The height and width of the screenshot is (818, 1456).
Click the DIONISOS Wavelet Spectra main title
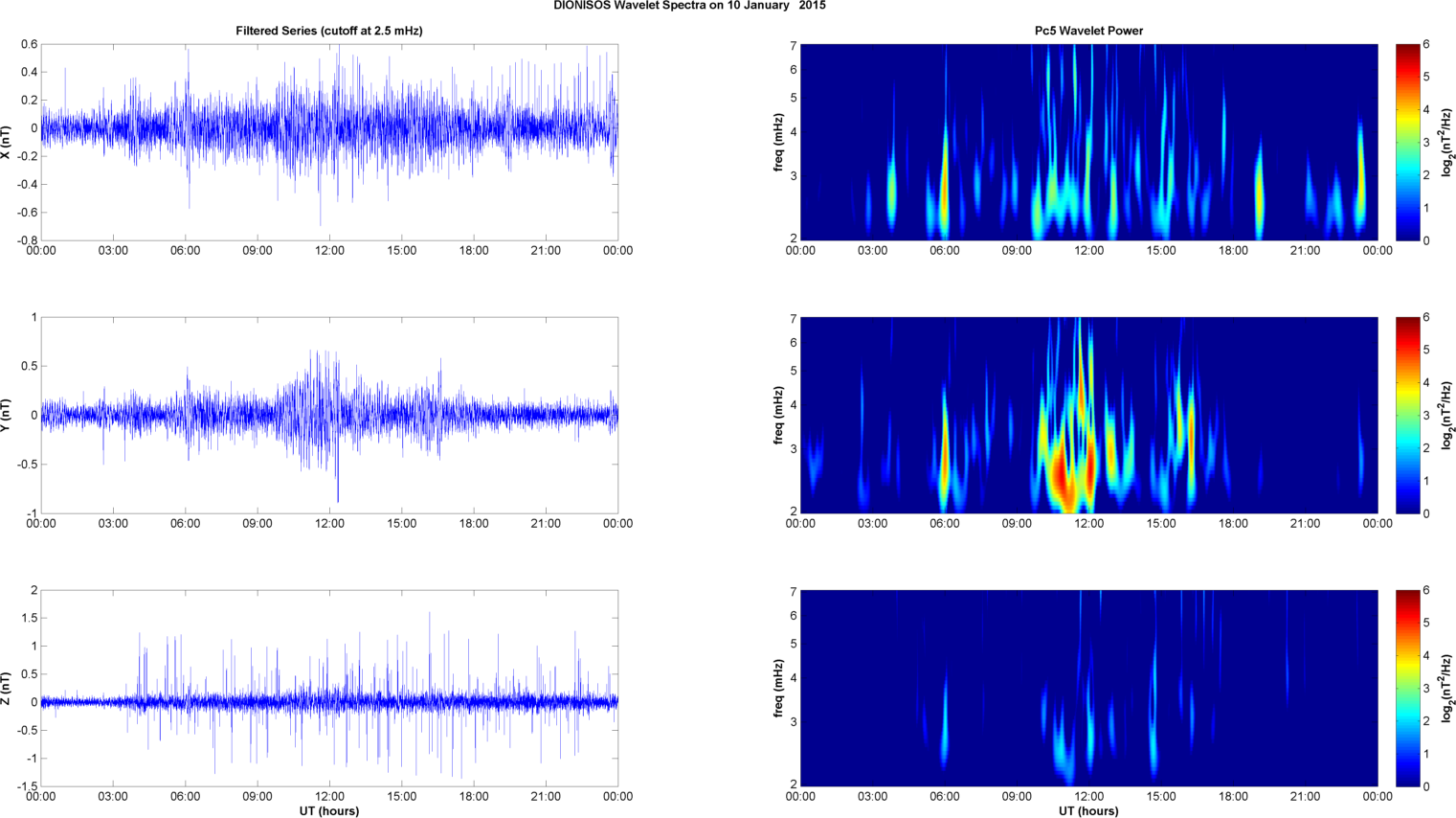click(689, 6)
